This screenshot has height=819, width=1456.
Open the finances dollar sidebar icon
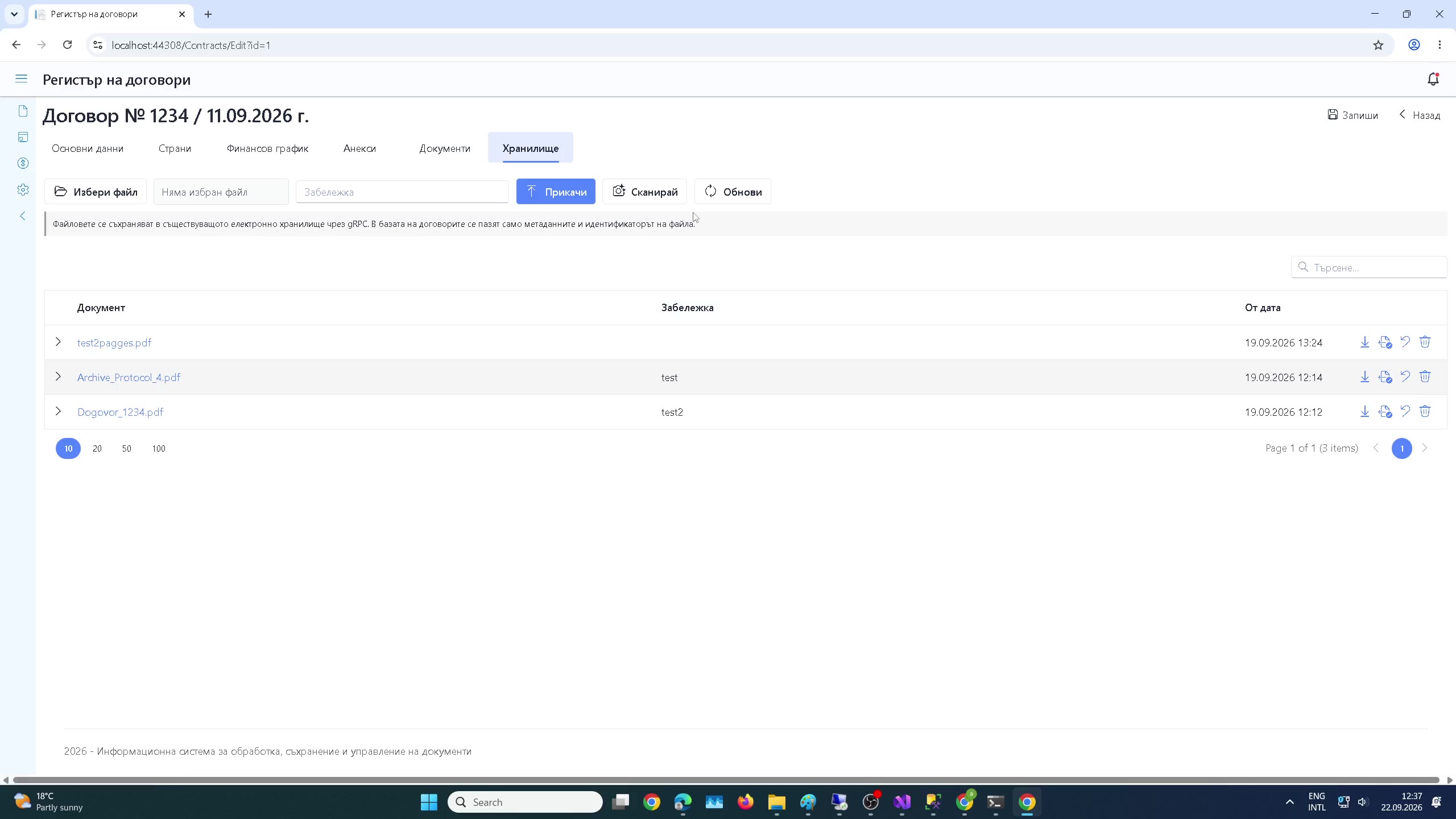pyautogui.click(x=23, y=163)
